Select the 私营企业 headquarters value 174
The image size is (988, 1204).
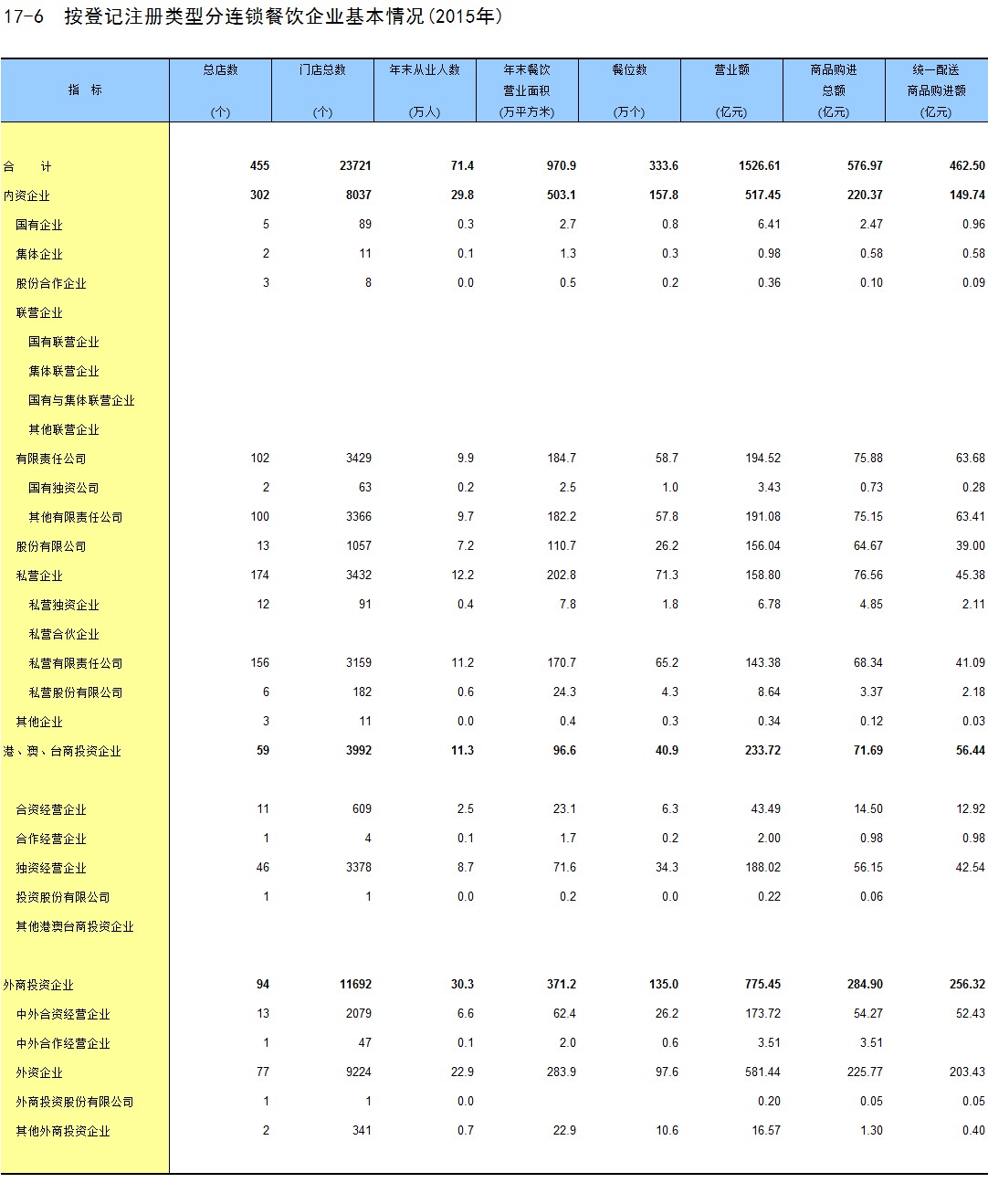coord(260,575)
